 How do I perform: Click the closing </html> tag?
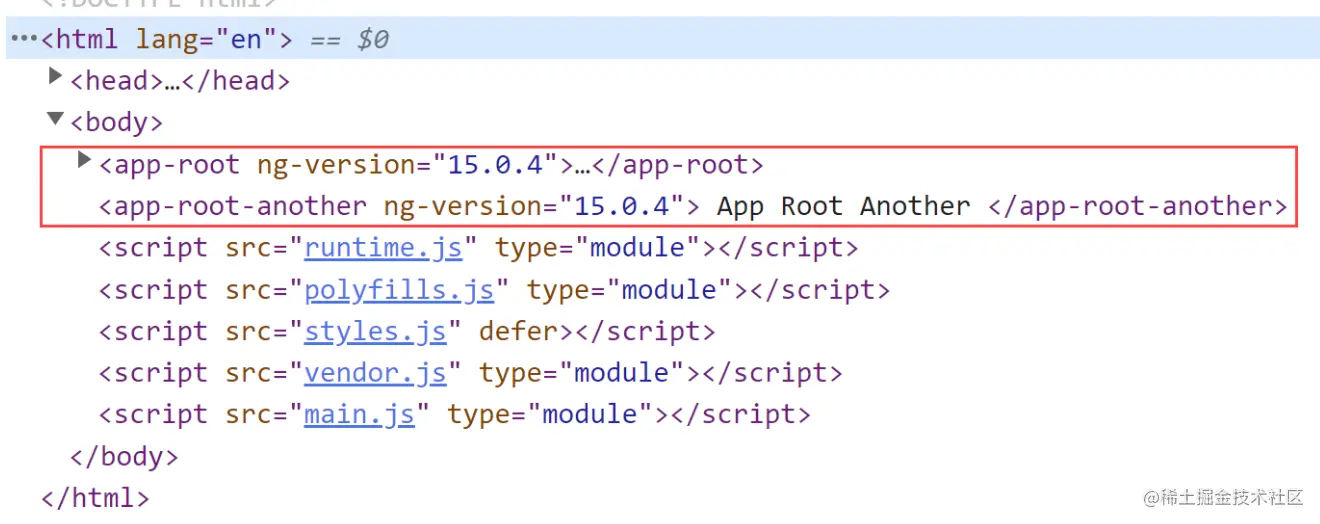(x=95, y=497)
